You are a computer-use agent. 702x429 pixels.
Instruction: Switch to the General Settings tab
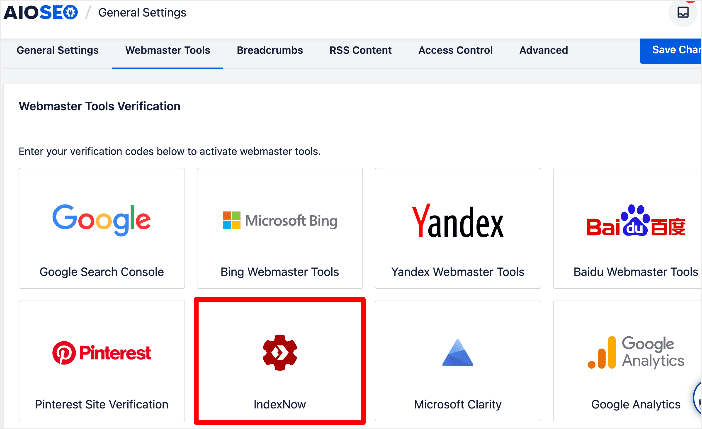click(x=57, y=50)
